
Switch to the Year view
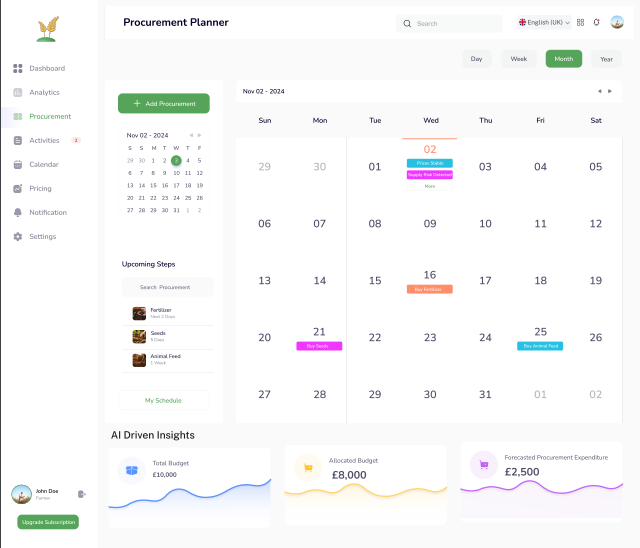tap(605, 59)
